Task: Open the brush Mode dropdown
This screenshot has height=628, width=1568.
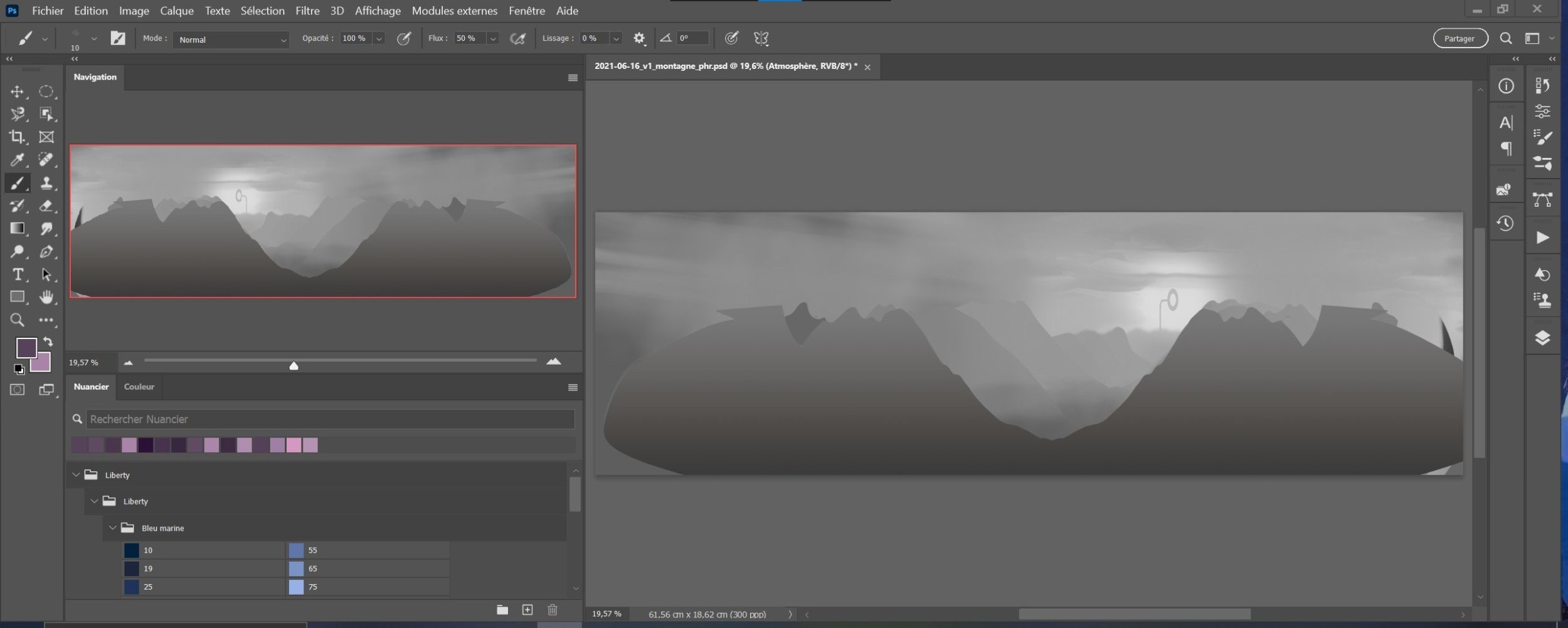Action: (231, 39)
